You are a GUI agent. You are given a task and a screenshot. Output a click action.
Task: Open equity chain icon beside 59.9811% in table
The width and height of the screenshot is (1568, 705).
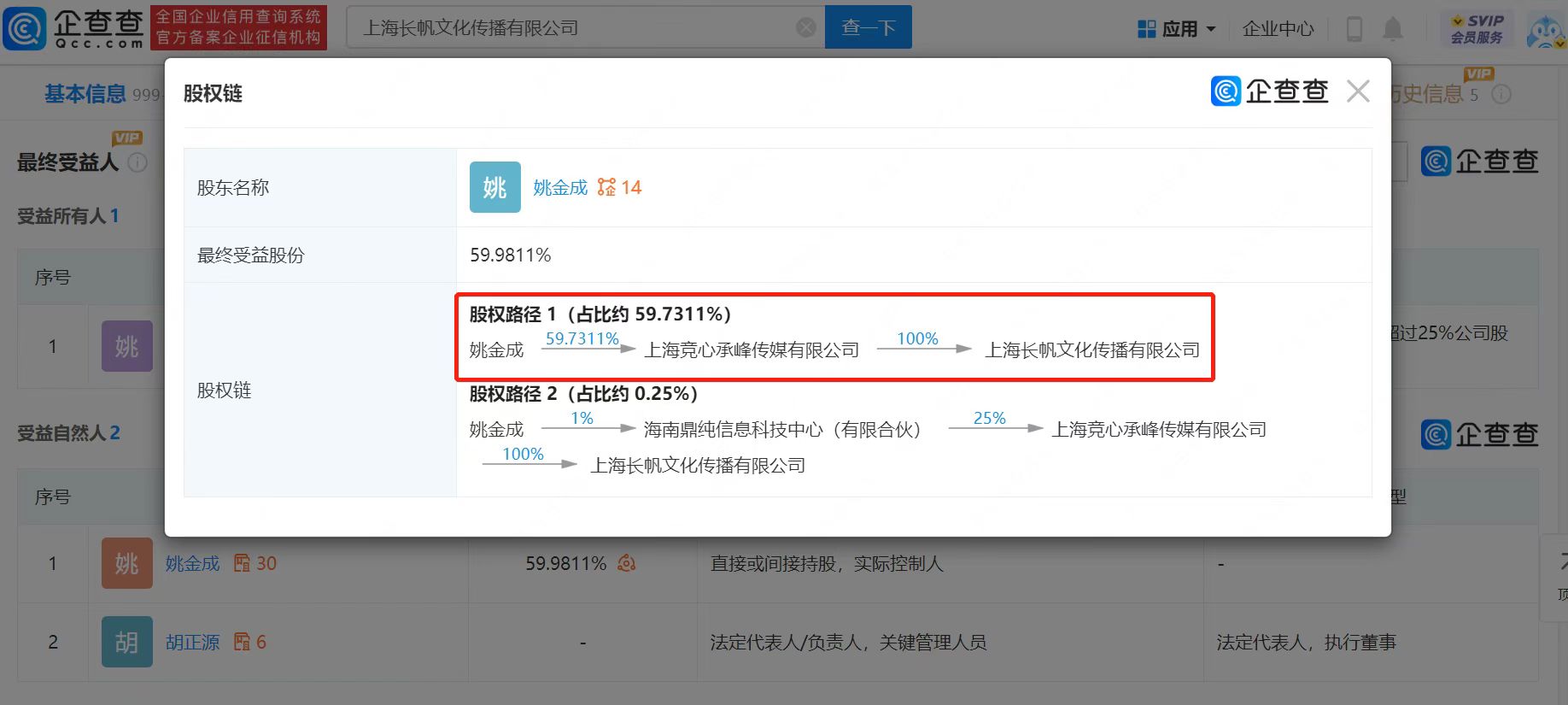(627, 563)
